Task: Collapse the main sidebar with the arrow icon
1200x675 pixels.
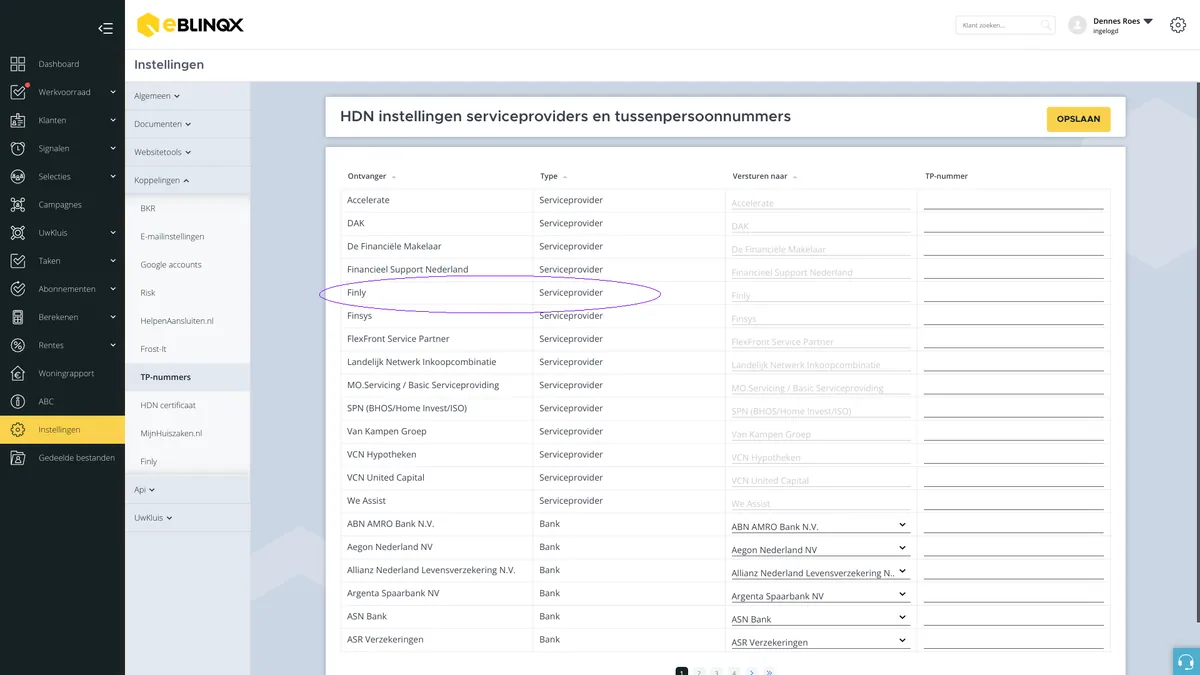Action: (105, 28)
